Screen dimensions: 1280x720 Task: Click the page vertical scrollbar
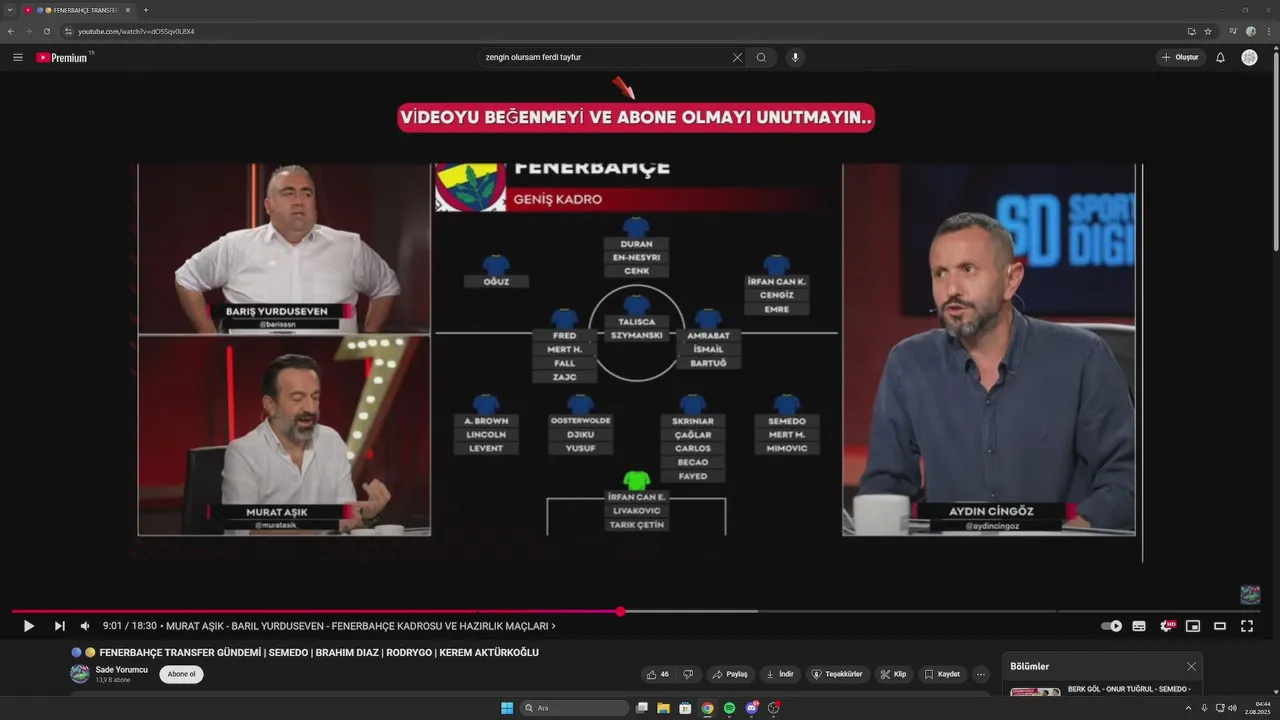click(1275, 150)
